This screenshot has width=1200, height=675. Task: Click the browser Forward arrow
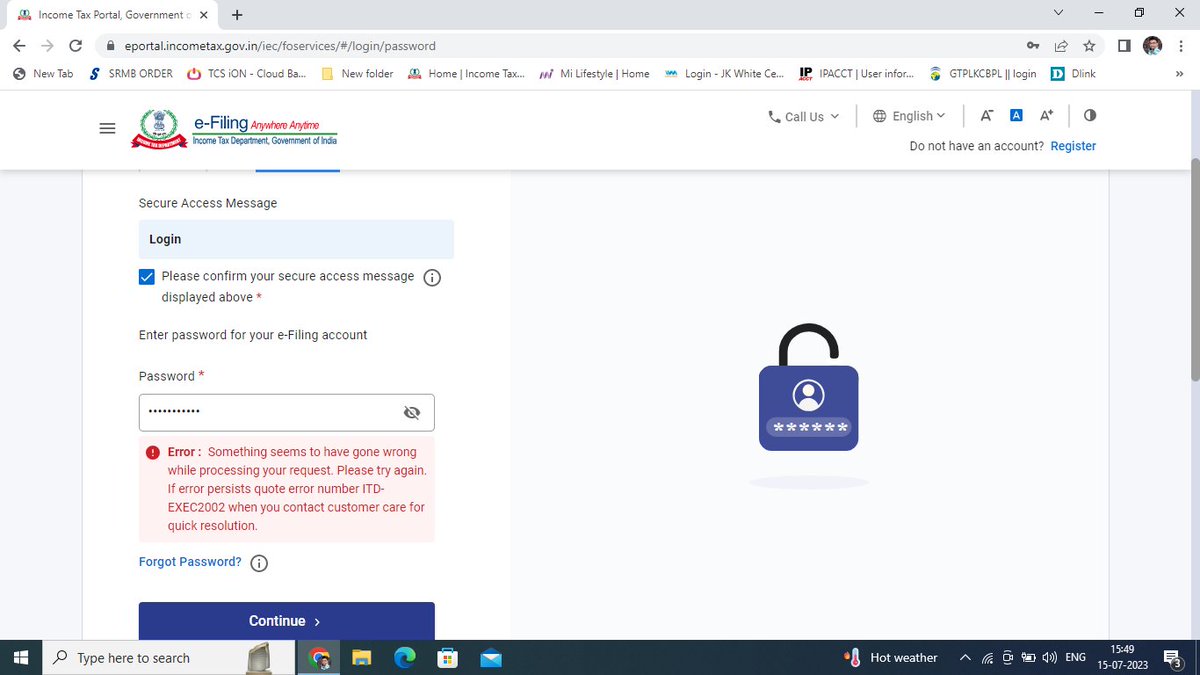[x=47, y=46]
